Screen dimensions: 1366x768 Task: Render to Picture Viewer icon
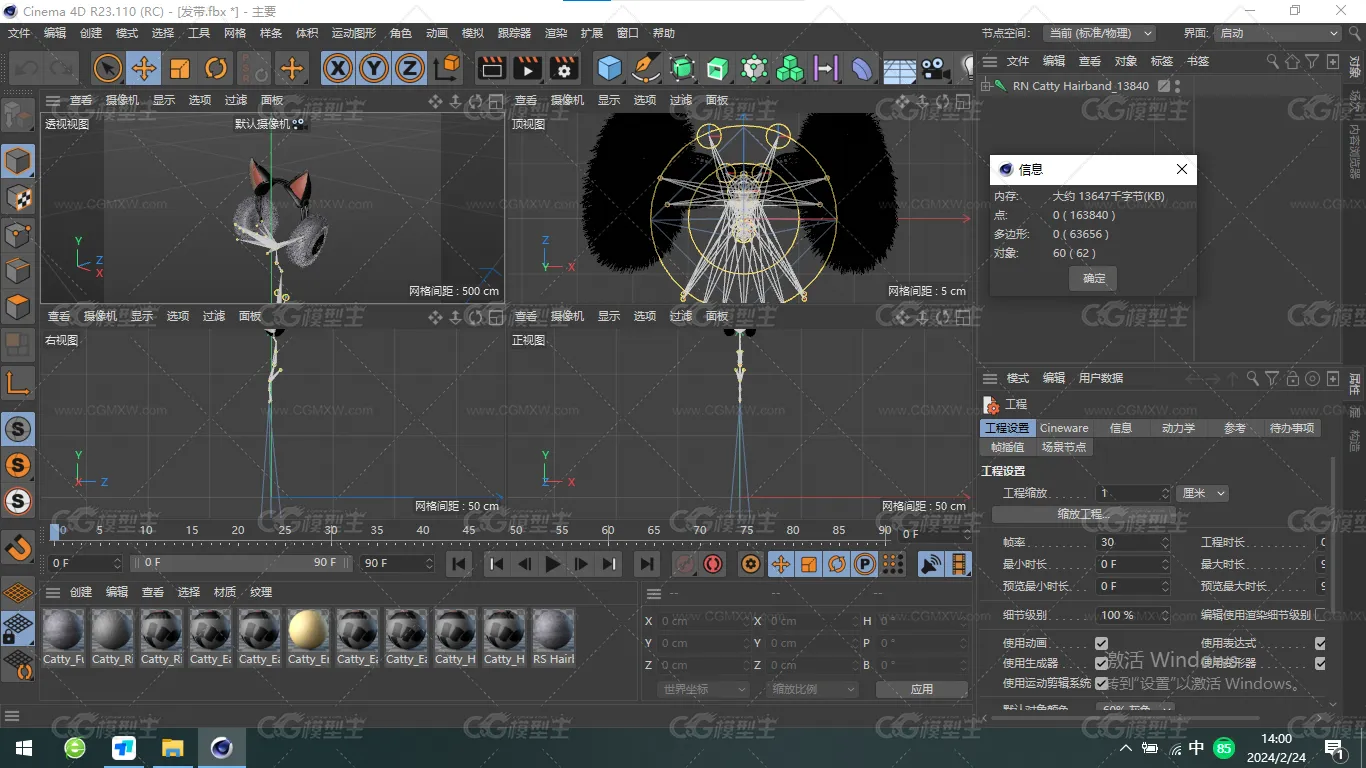pos(527,68)
